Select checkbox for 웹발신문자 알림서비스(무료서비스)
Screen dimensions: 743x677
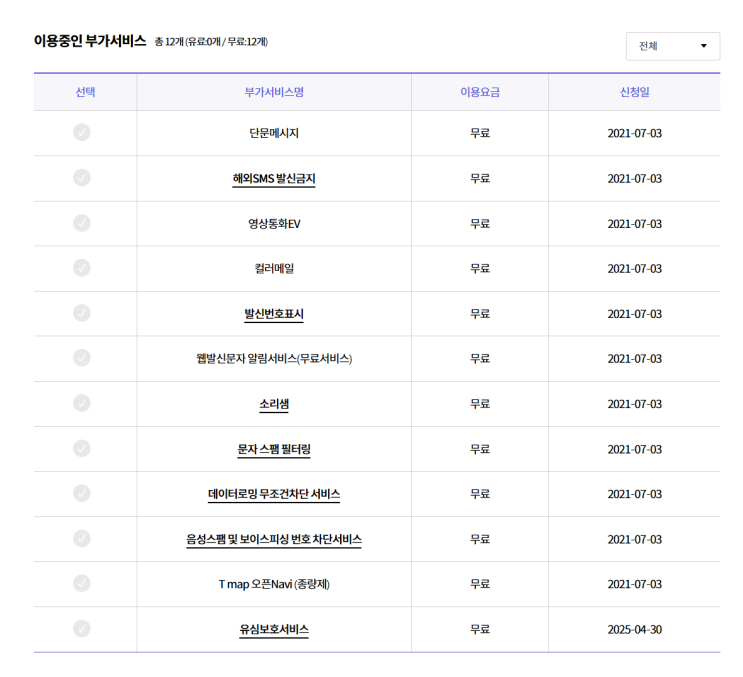pyautogui.click(x=82, y=358)
